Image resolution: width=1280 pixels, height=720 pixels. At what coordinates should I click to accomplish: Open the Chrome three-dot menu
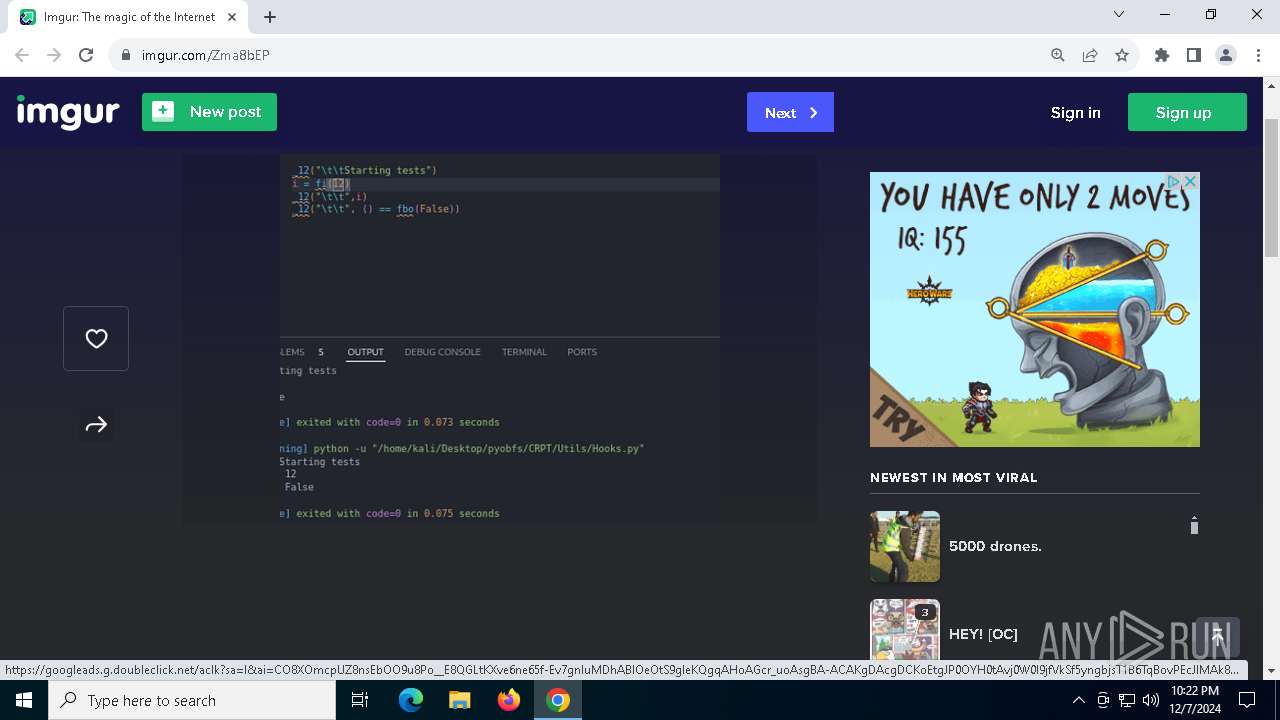(x=1258, y=55)
